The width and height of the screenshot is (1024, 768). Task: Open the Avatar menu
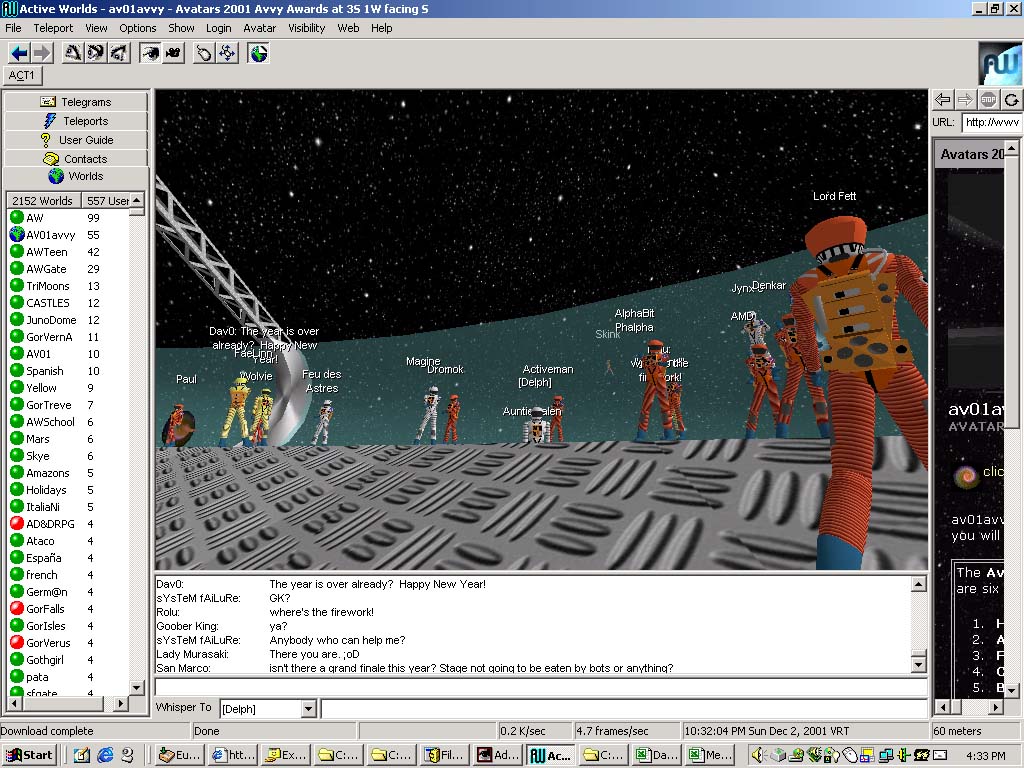(x=260, y=28)
